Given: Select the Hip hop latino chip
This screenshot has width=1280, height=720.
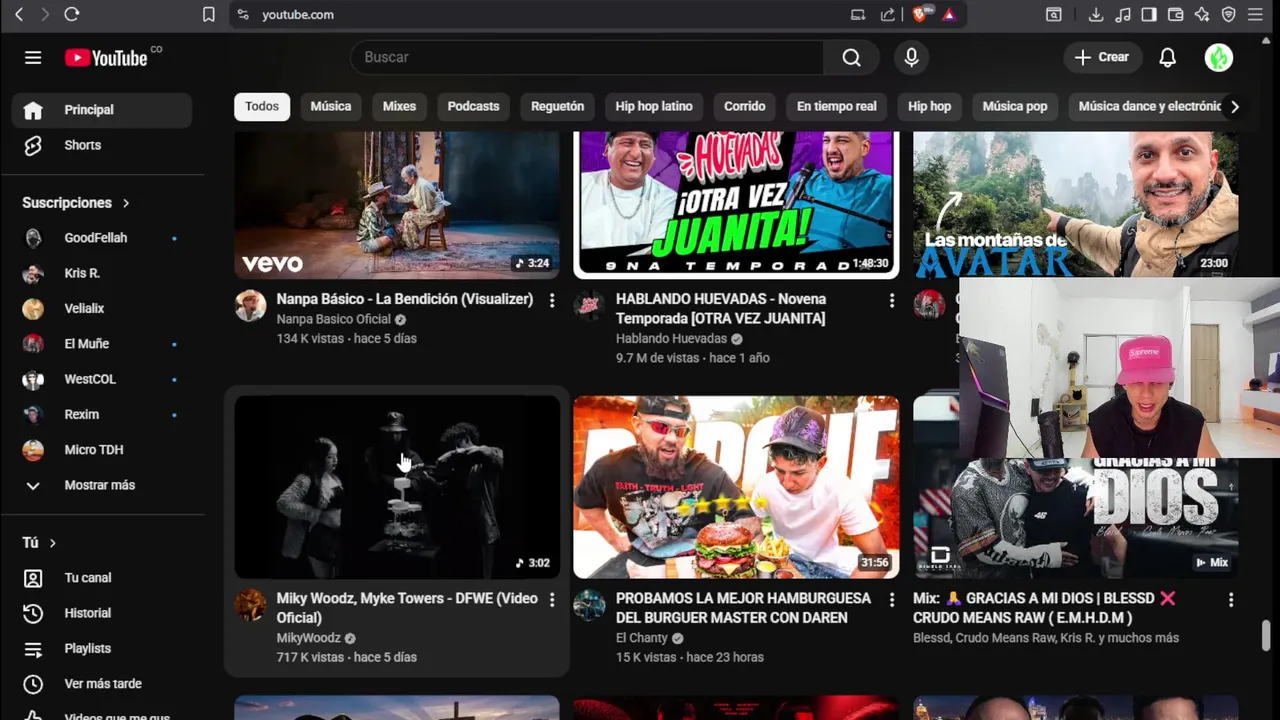Looking at the screenshot, I should tap(654, 106).
